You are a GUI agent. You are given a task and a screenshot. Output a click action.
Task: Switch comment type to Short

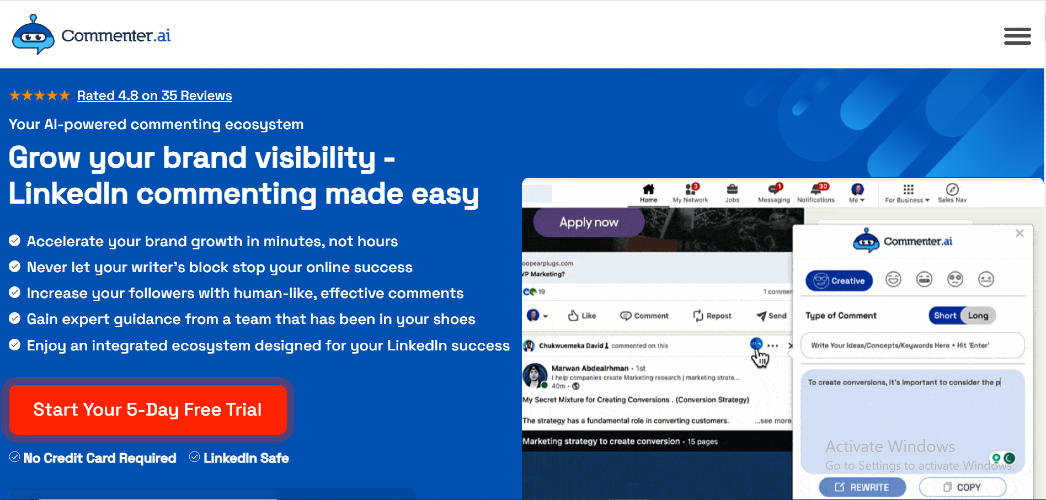coord(945,315)
